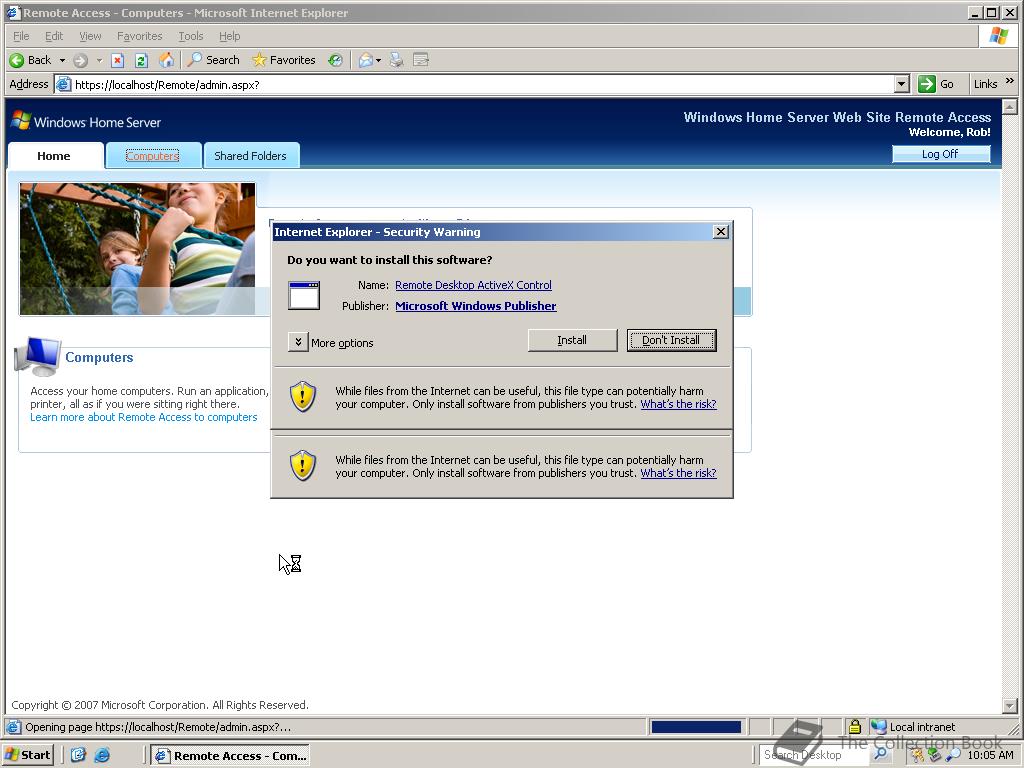Expand More options in security dialog
Viewport: 1024px width, 768px height.
(x=298, y=342)
